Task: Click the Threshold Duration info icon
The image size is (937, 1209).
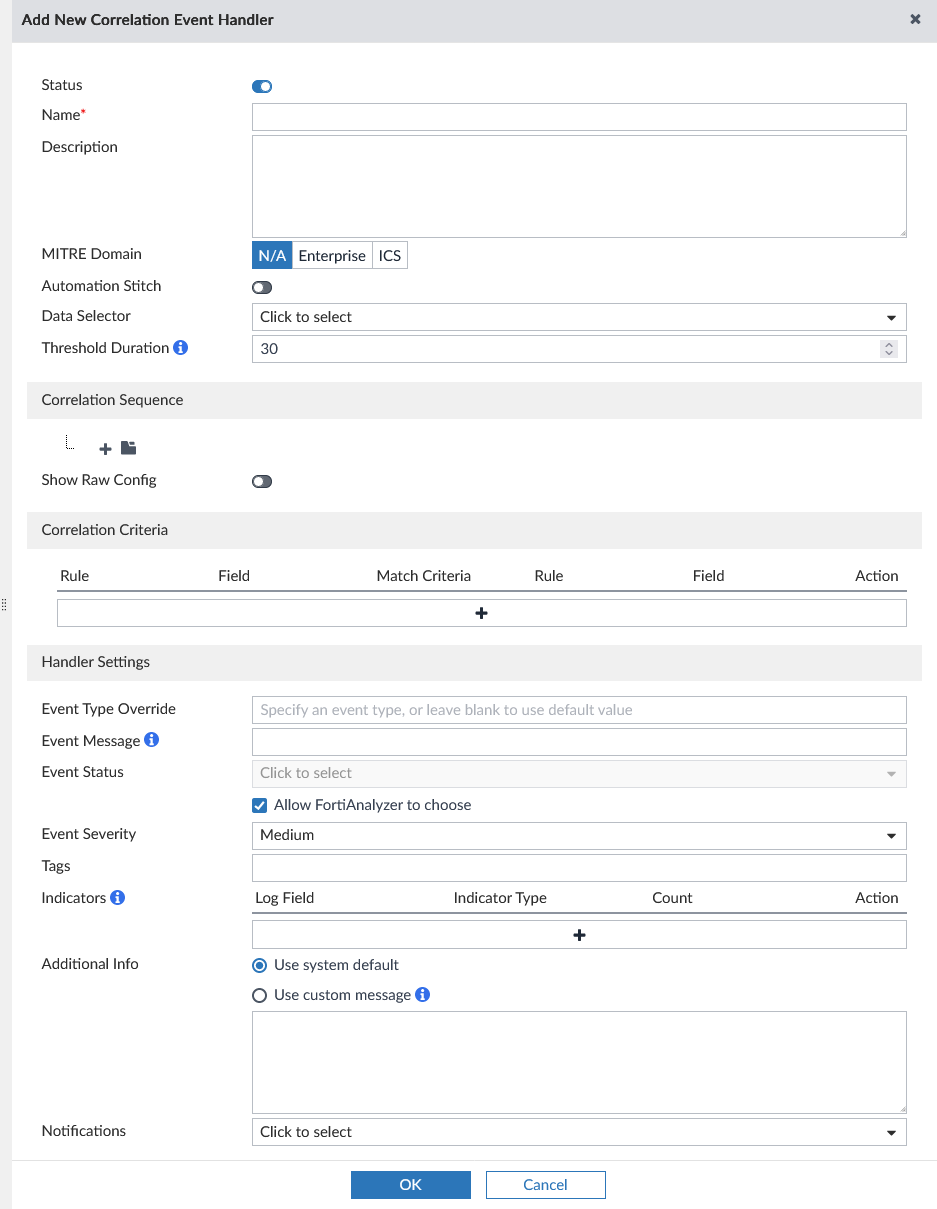Action: pyautogui.click(x=180, y=347)
